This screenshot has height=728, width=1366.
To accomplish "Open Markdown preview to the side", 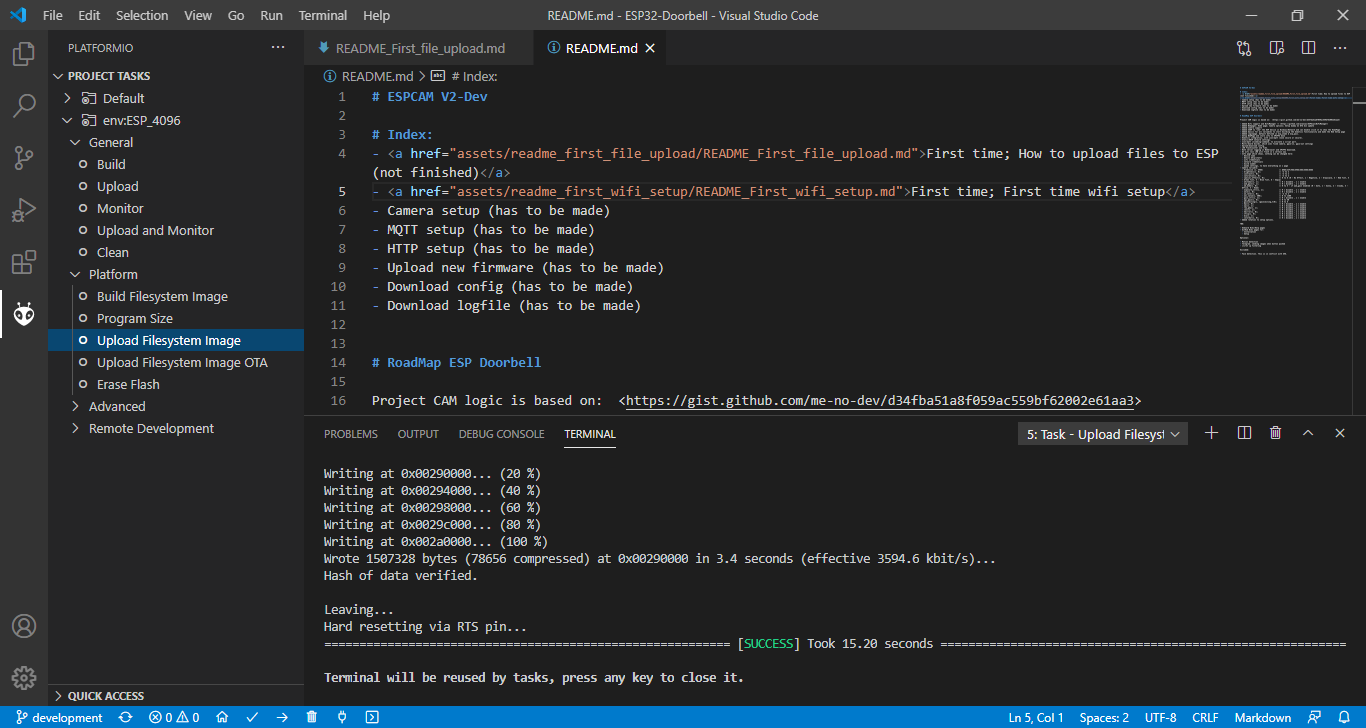I will click(1276, 47).
